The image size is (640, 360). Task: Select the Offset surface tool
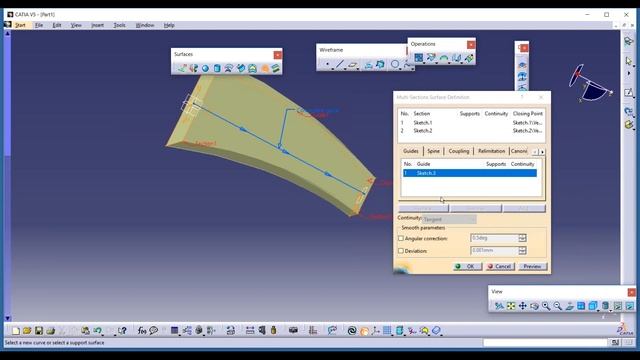coord(229,68)
